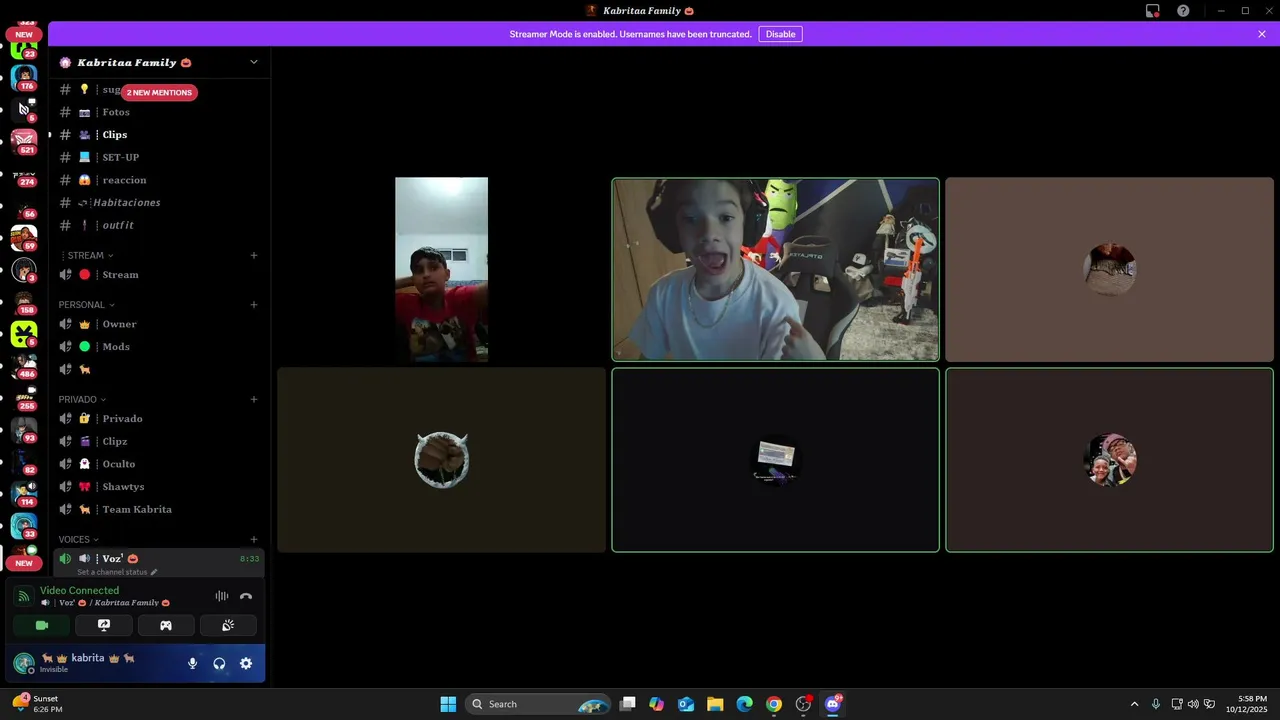
Task: Create channel in PRIVADO category
Action: [254, 399]
